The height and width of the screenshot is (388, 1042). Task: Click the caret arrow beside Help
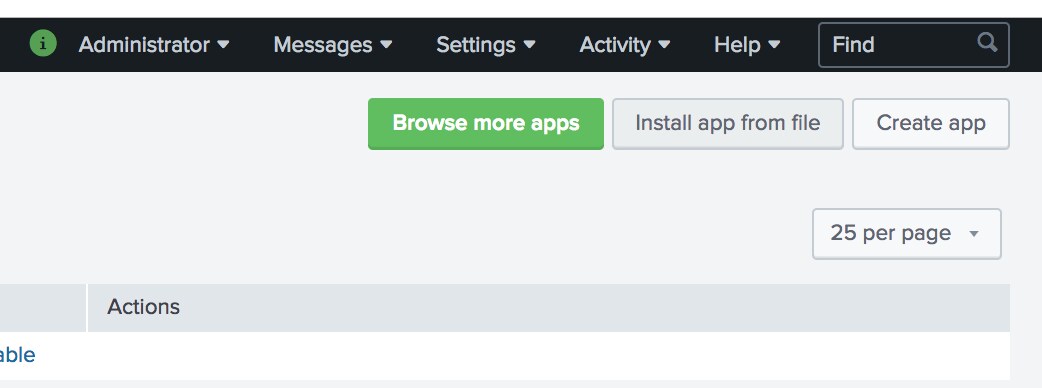pos(774,45)
